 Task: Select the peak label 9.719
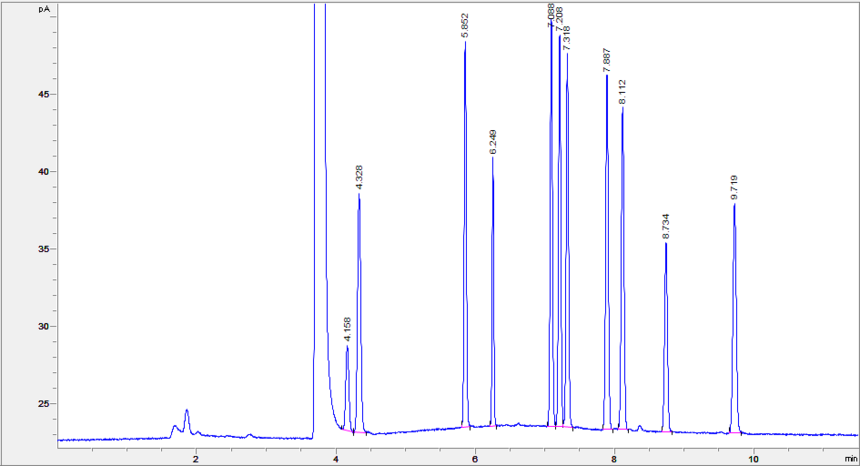734,187
